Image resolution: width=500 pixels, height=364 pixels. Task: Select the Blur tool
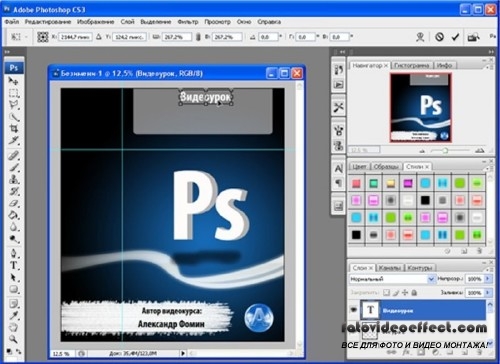(x=13, y=227)
